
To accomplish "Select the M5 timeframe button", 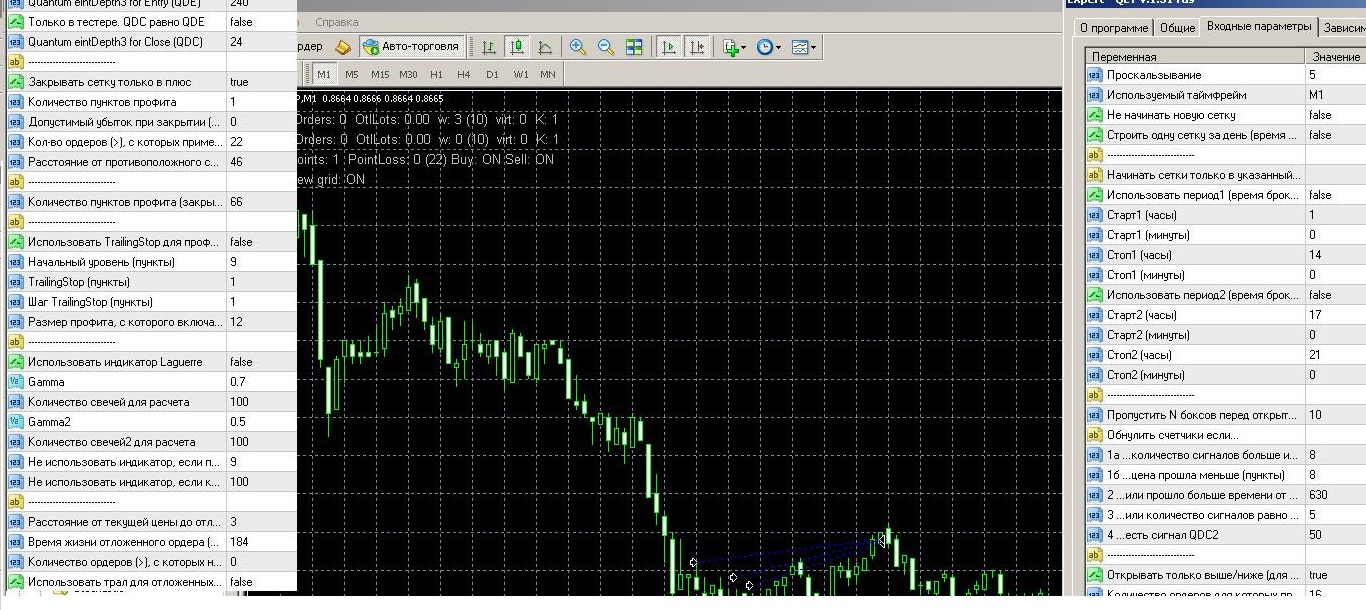I will (x=352, y=74).
